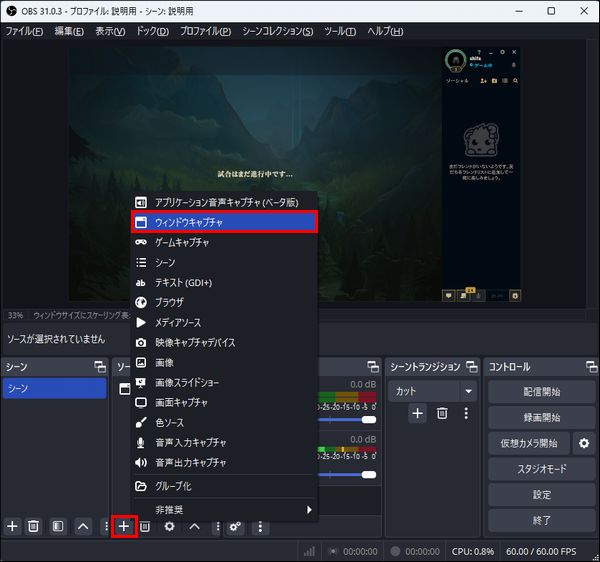Open virtual camera settings gear icon
This screenshot has width=600, height=562.
pos(584,443)
